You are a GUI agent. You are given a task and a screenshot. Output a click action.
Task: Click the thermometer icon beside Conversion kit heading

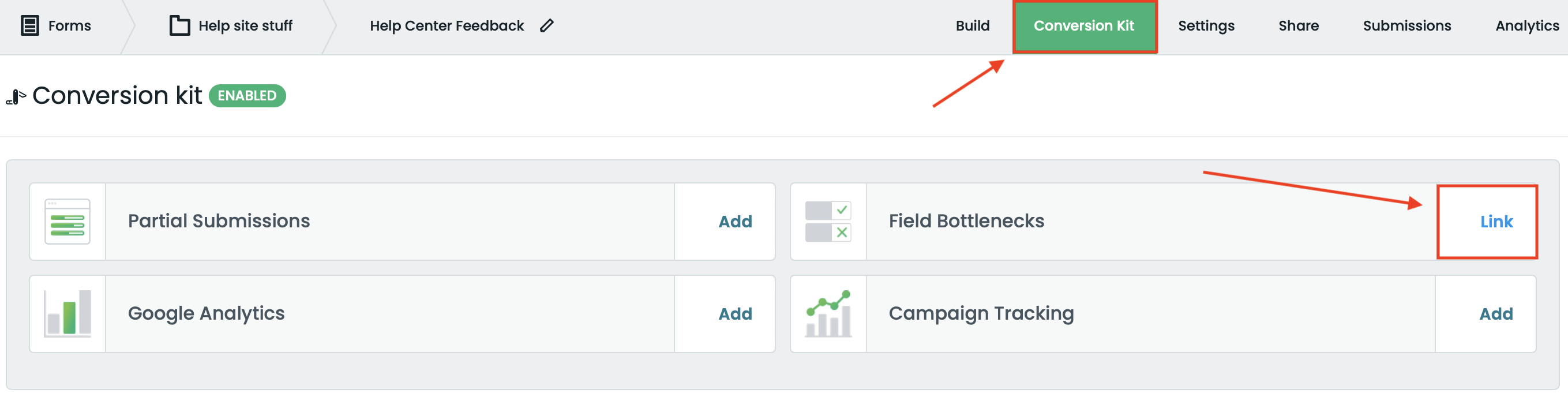click(x=14, y=96)
